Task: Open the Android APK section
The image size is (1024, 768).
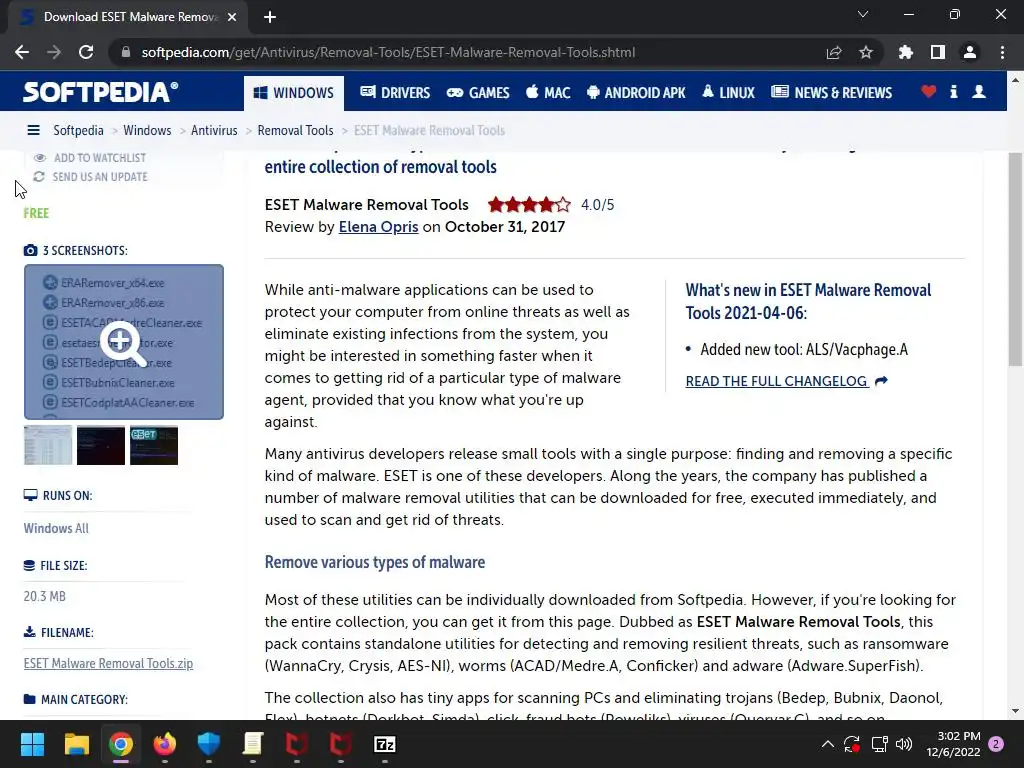Action: (636, 93)
